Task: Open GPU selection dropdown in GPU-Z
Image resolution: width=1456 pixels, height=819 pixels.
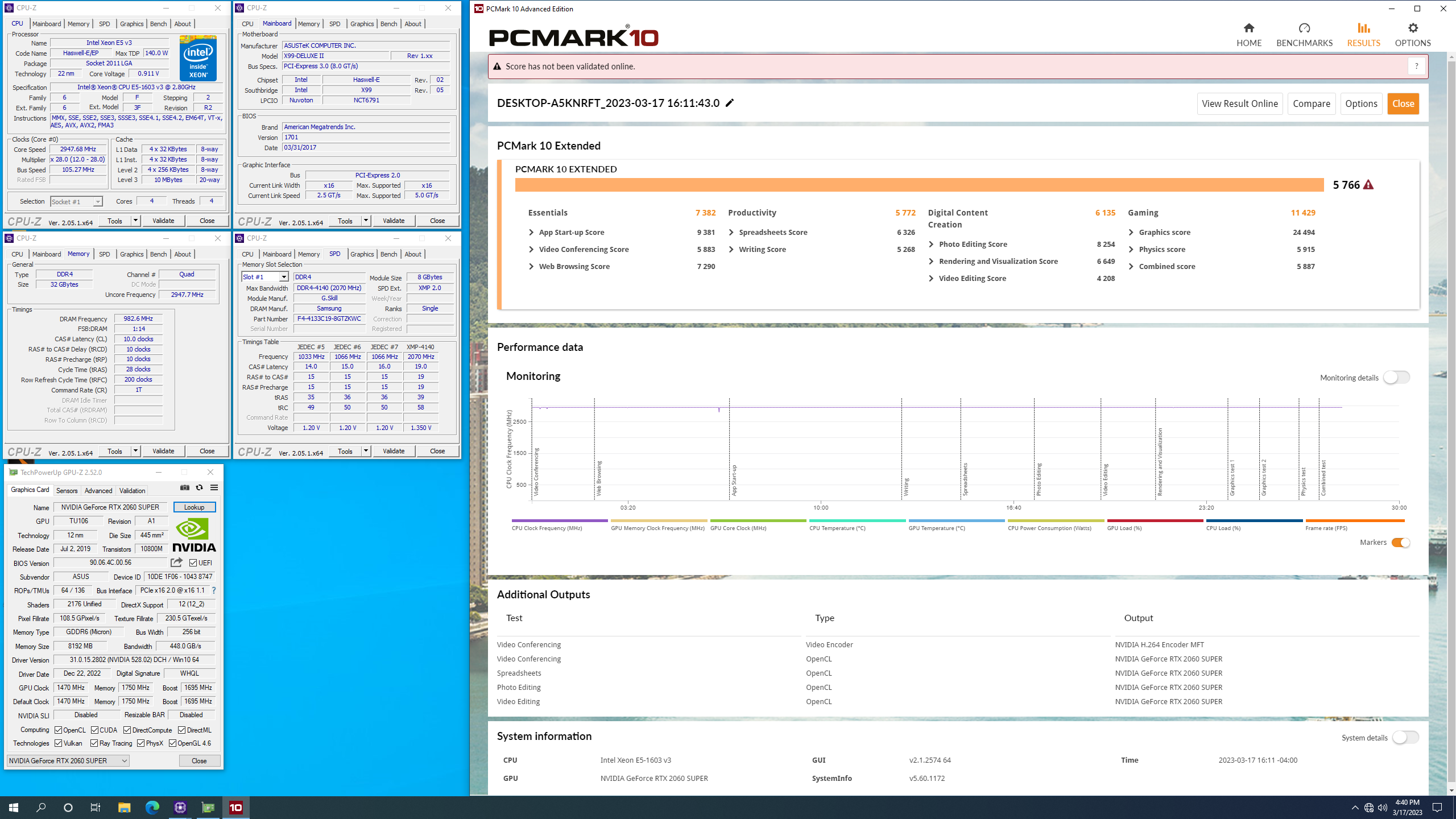Action: click(68, 760)
